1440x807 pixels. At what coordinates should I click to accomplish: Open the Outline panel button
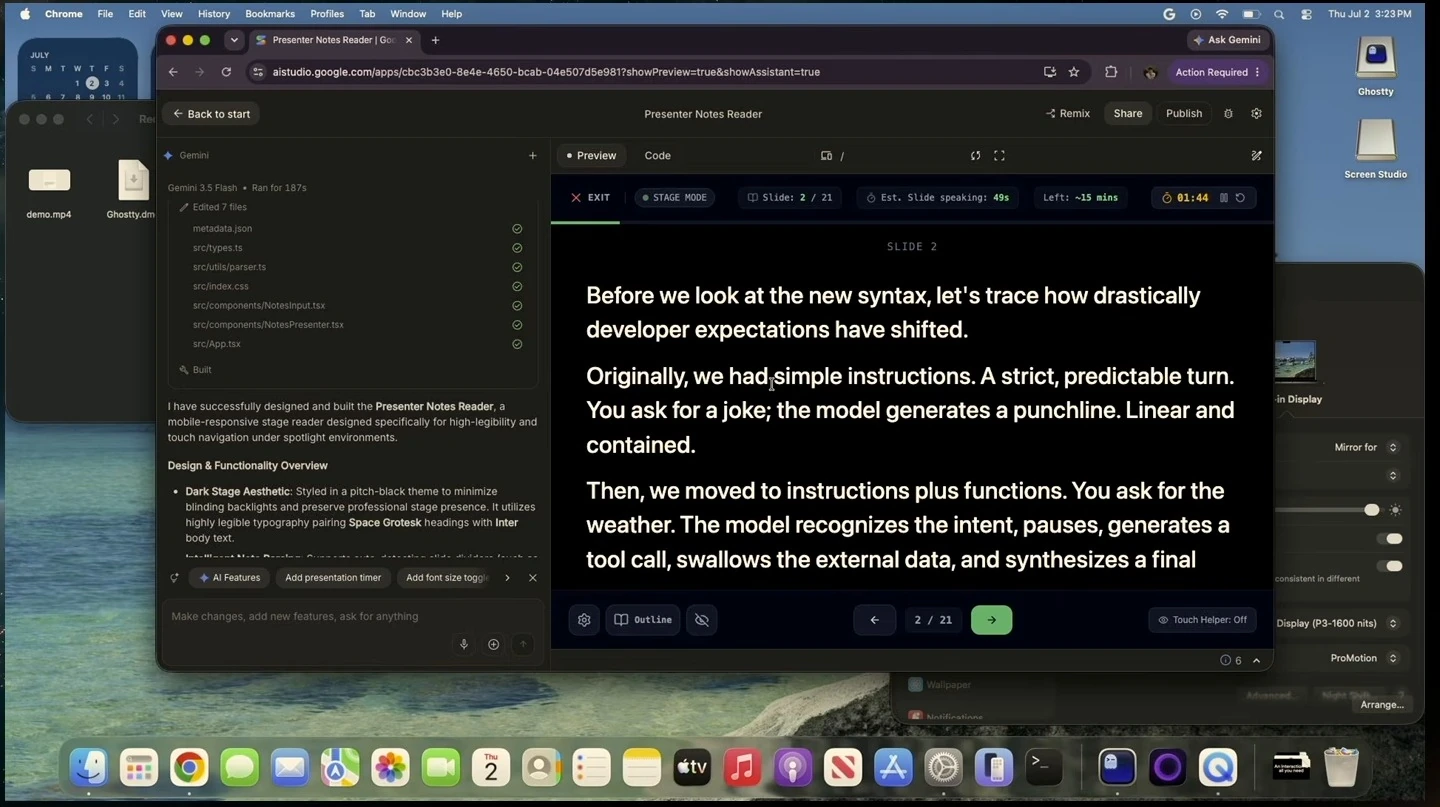click(643, 620)
